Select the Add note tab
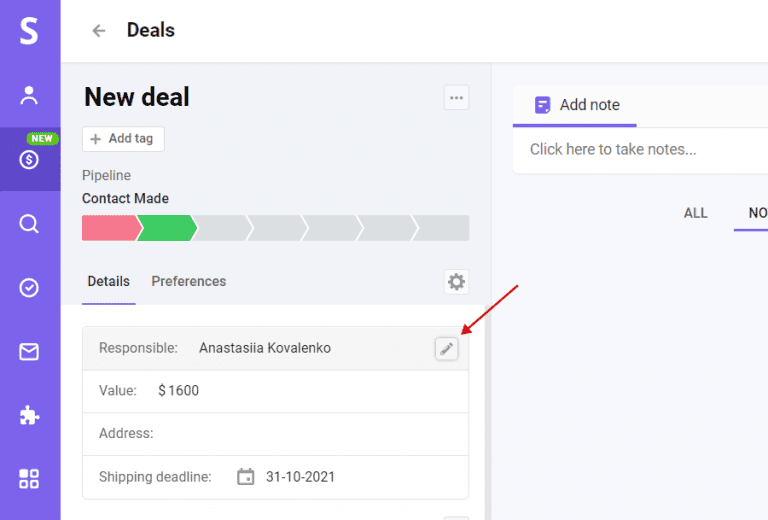Screen dimensions: 768x520 [577, 105]
